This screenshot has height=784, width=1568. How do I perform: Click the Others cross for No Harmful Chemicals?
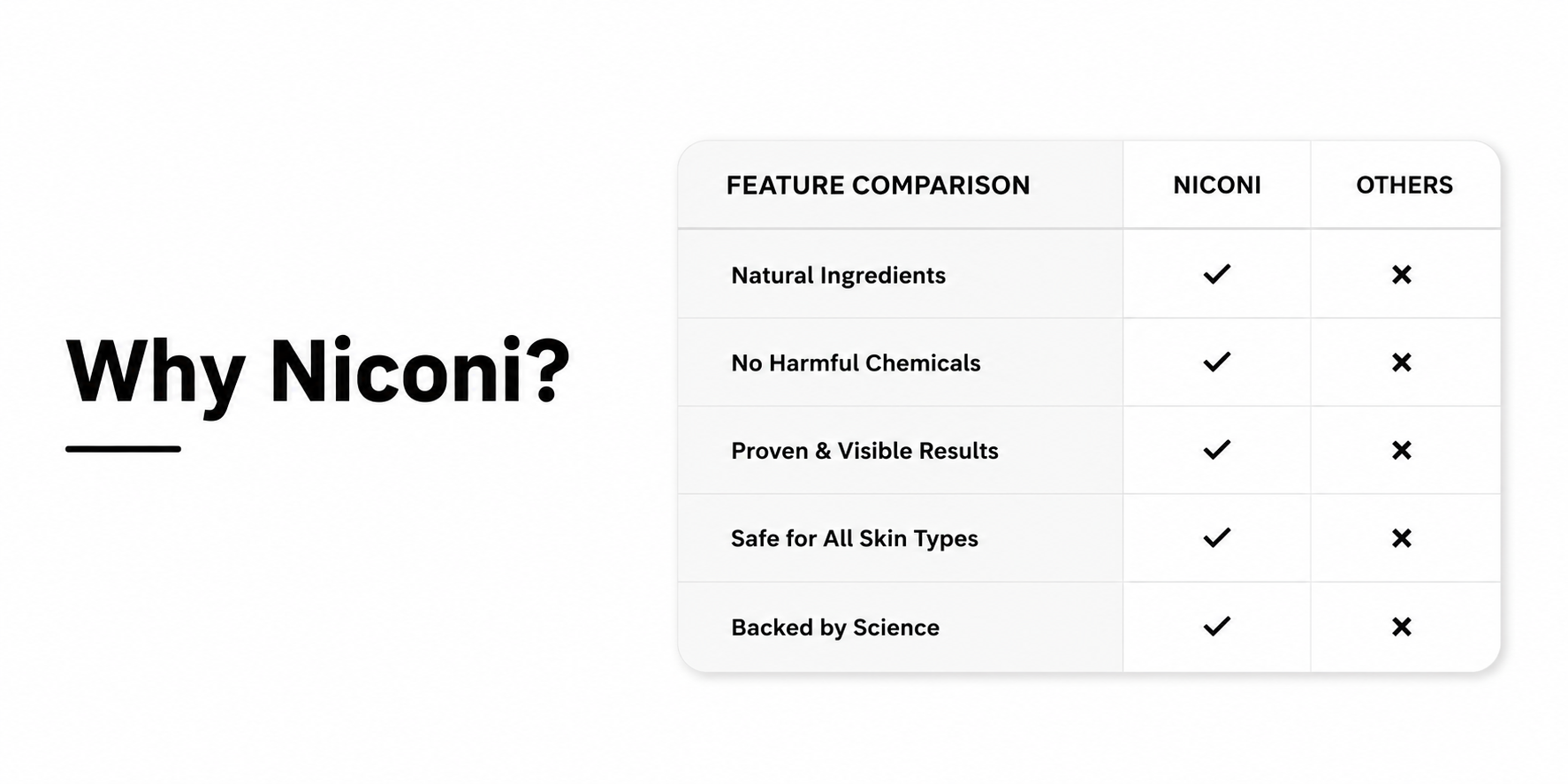coord(1401,362)
